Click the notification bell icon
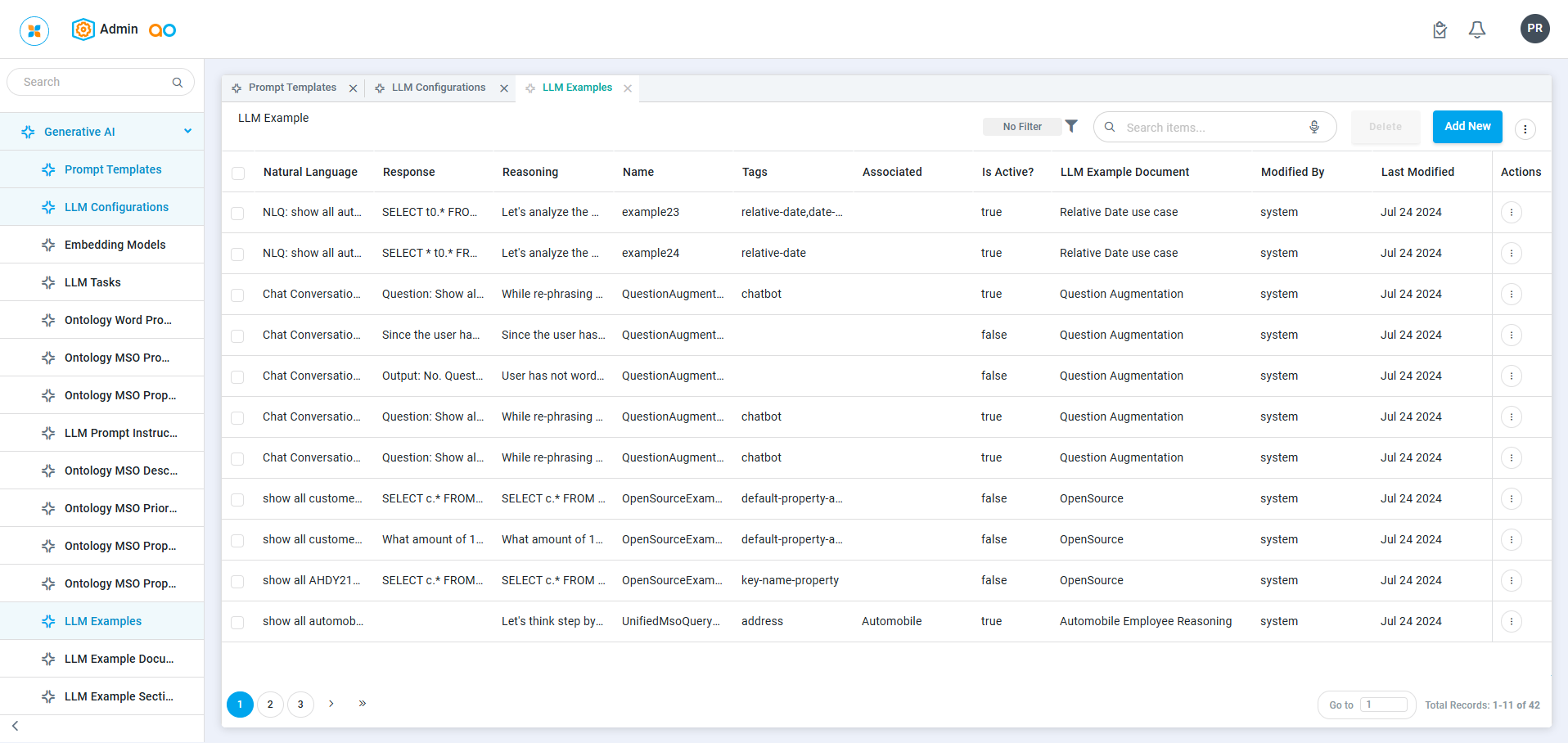This screenshot has height=743, width=1568. pos(1476,30)
